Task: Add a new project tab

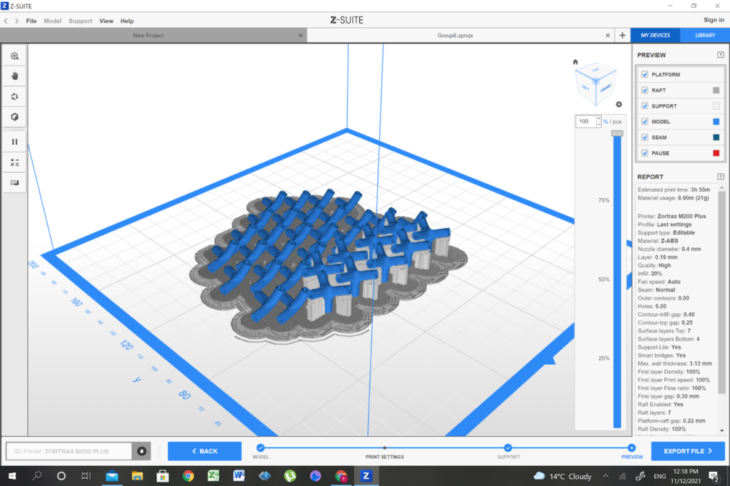Action: point(622,34)
